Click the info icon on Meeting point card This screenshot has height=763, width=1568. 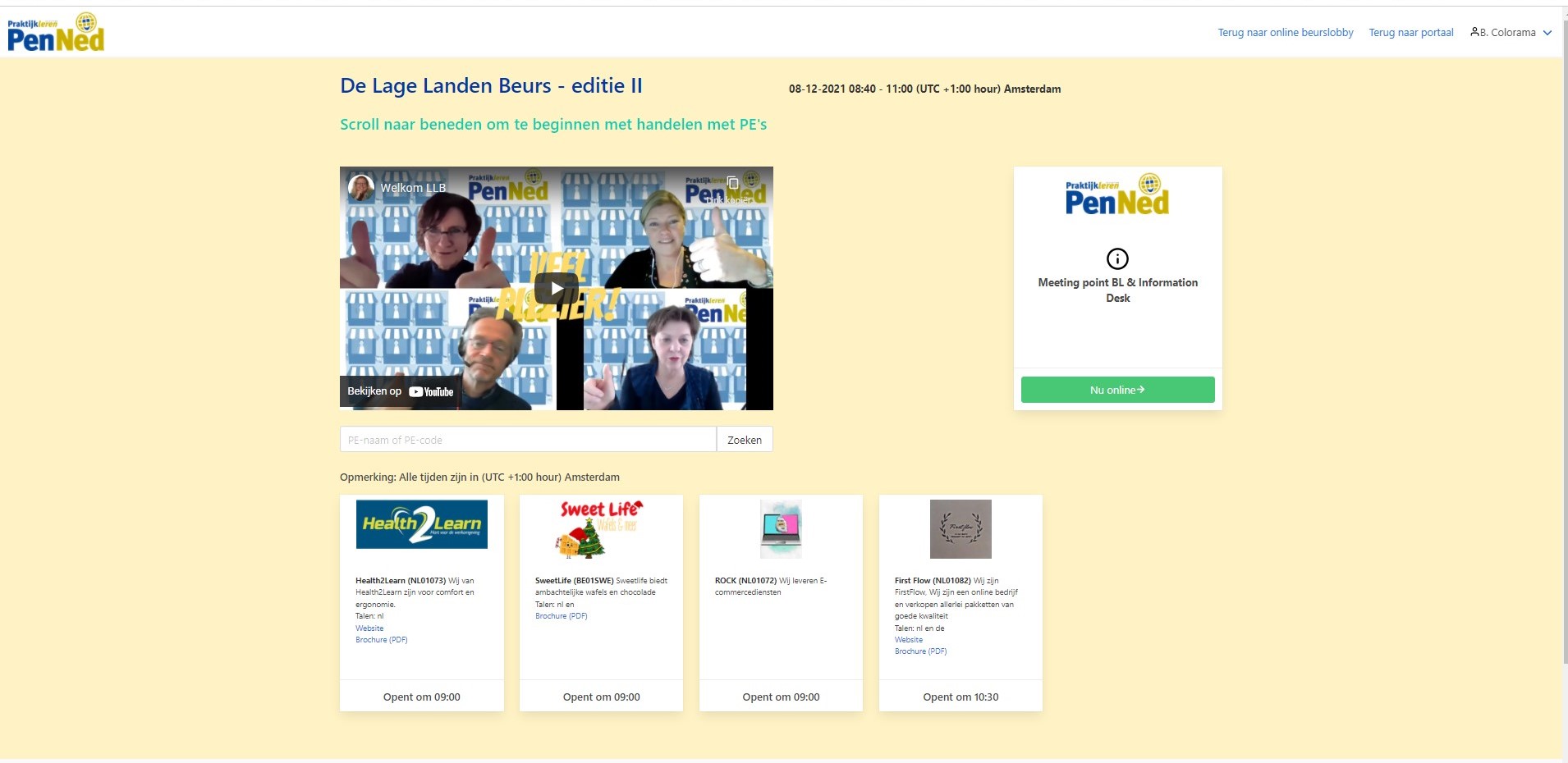click(x=1117, y=258)
